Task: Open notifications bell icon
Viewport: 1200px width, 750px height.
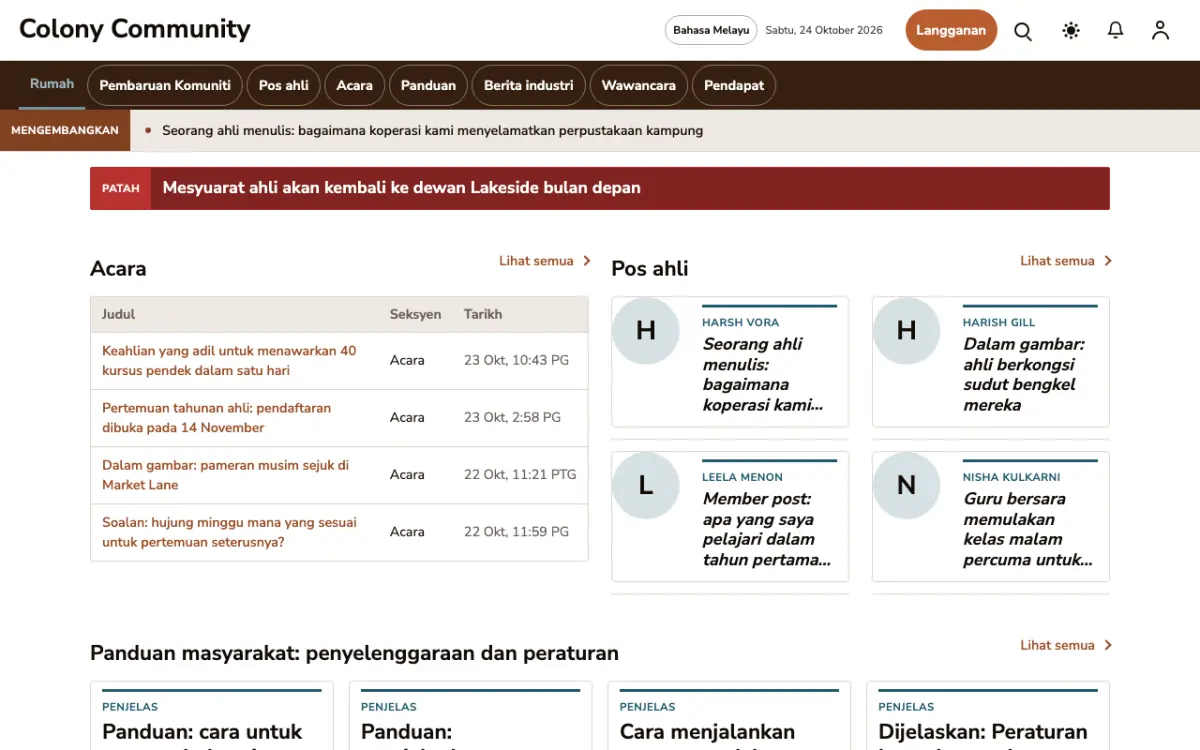Action: [1116, 31]
